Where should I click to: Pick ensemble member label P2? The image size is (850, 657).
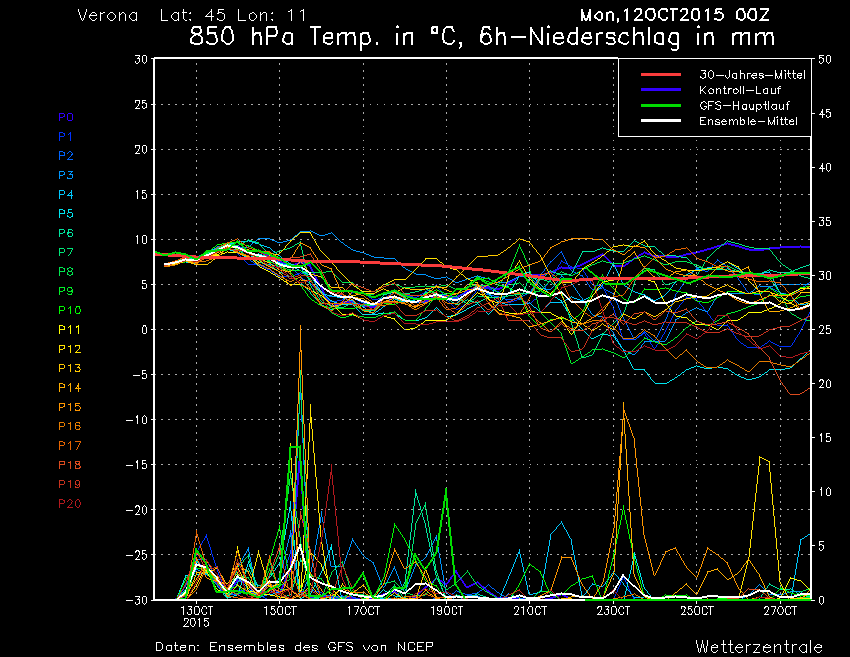[x=66, y=156]
